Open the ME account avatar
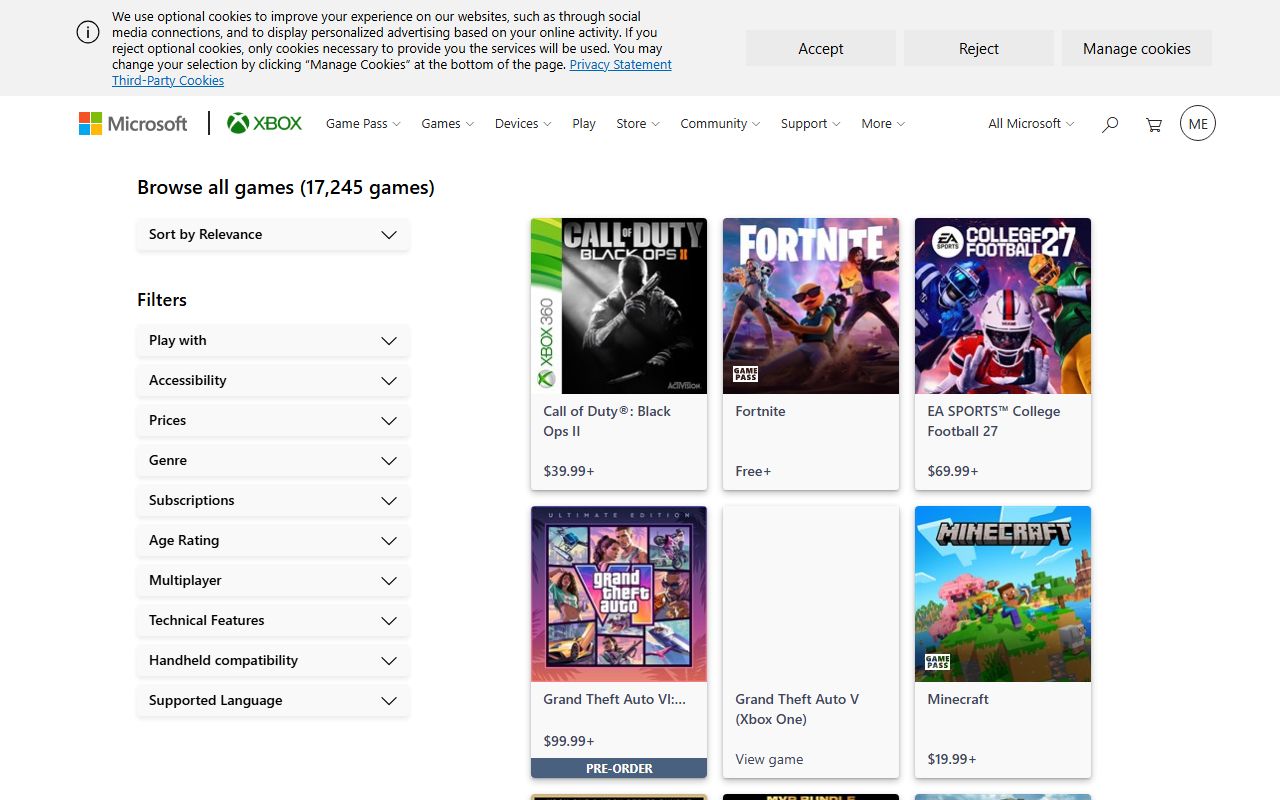The height and width of the screenshot is (800, 1280). click(x=1198, y=123)
